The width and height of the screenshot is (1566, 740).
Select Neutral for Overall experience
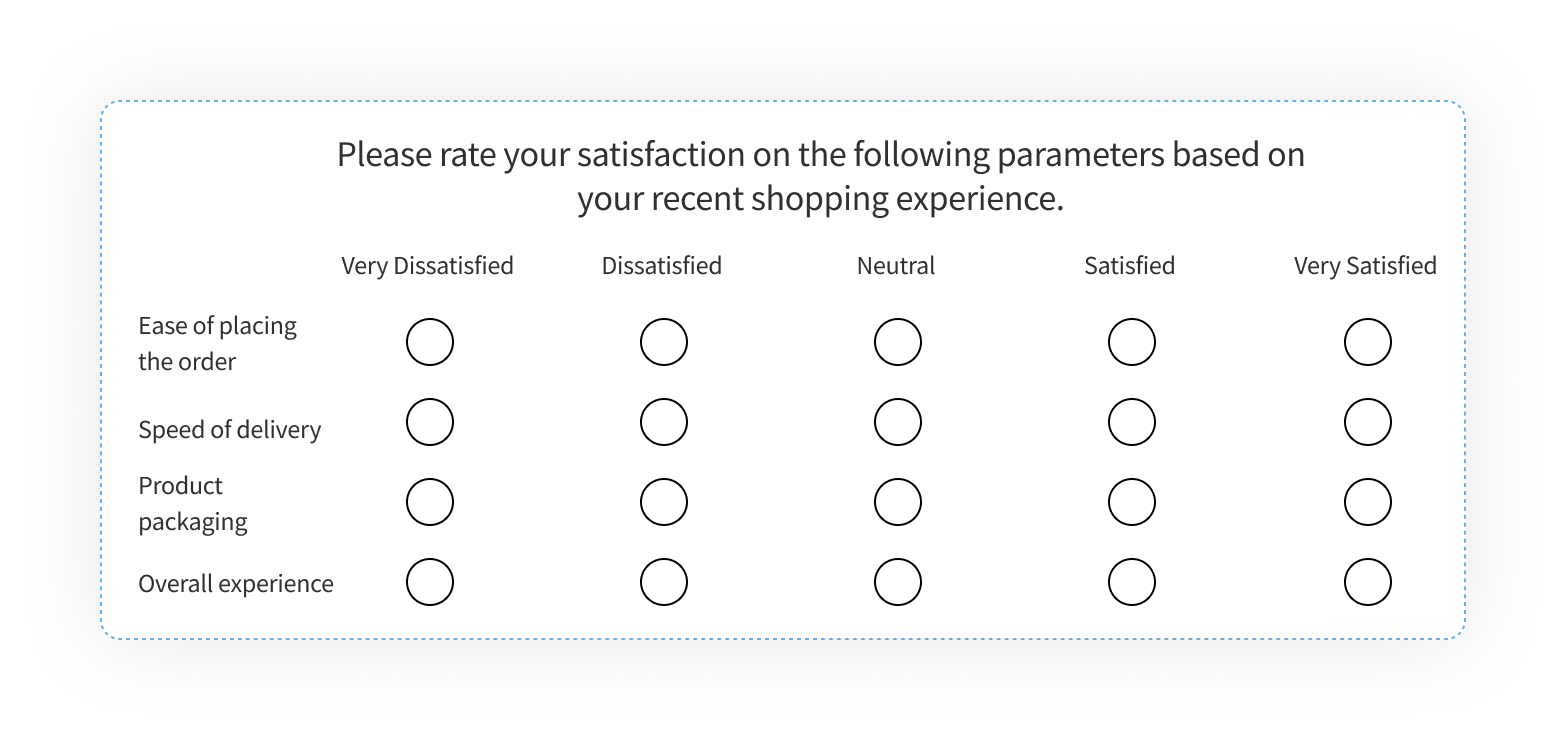tap(897, 581)
